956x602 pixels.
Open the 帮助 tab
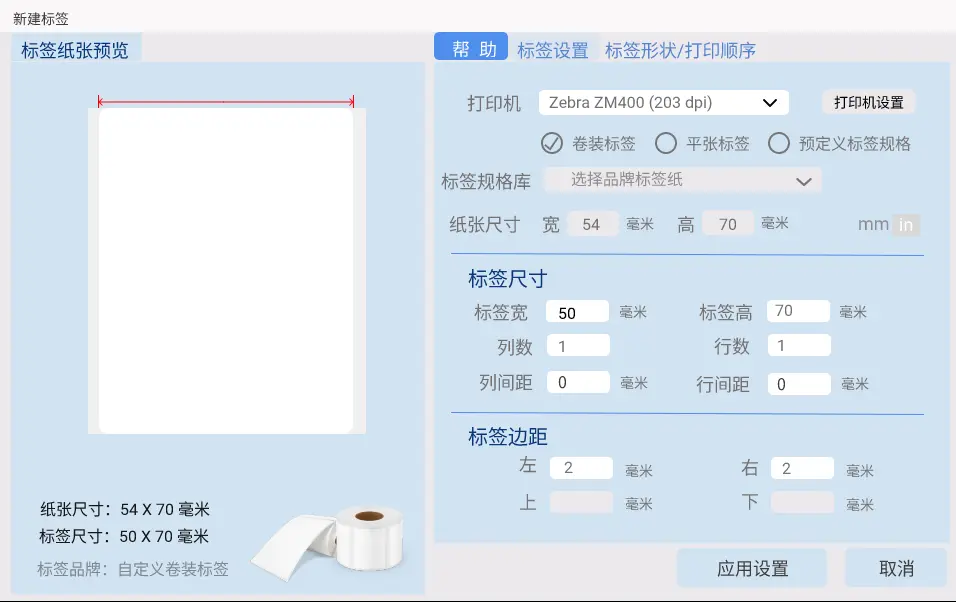tap(471, 47)
